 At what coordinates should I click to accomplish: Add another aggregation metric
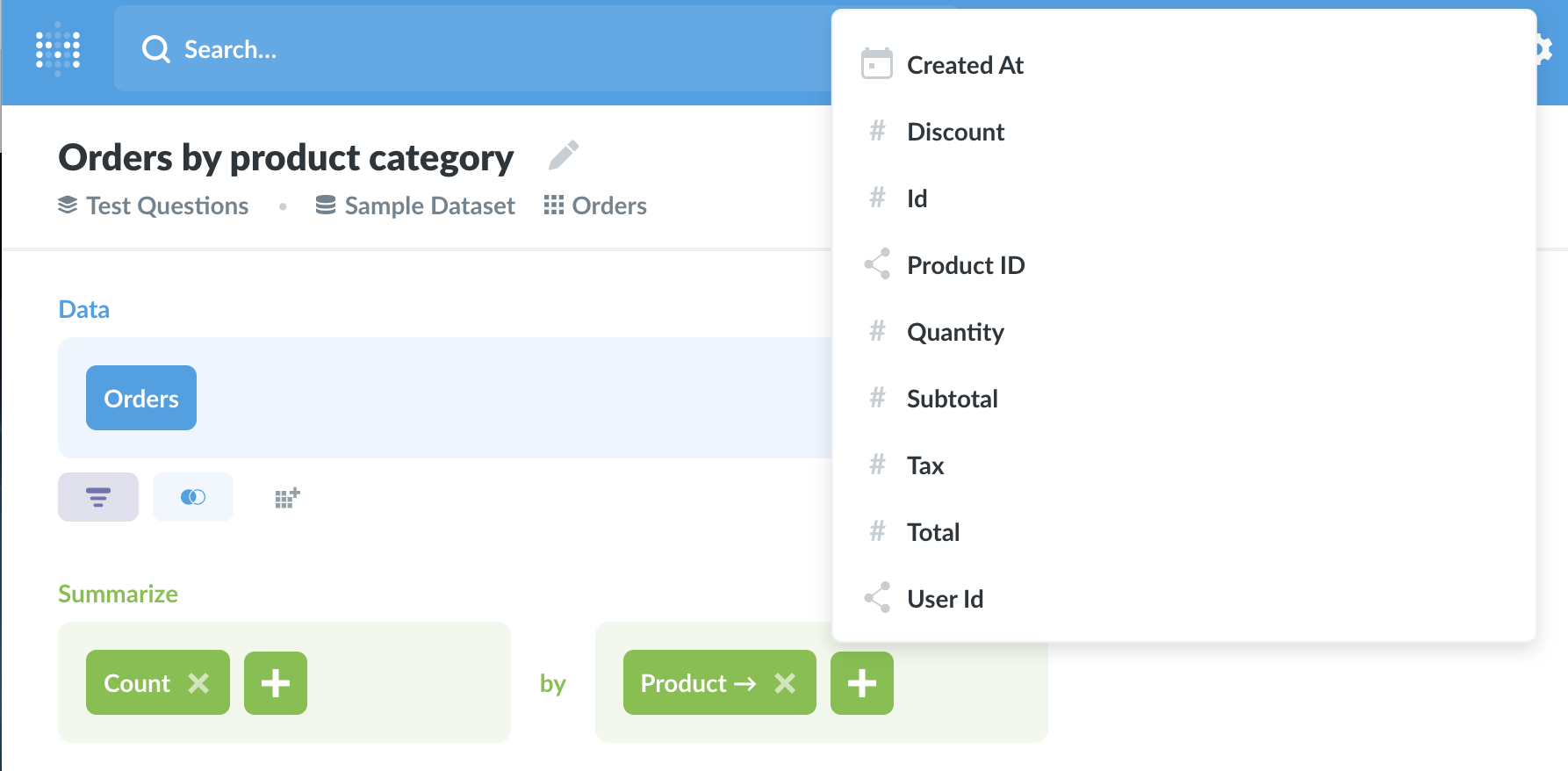[276, 682]
